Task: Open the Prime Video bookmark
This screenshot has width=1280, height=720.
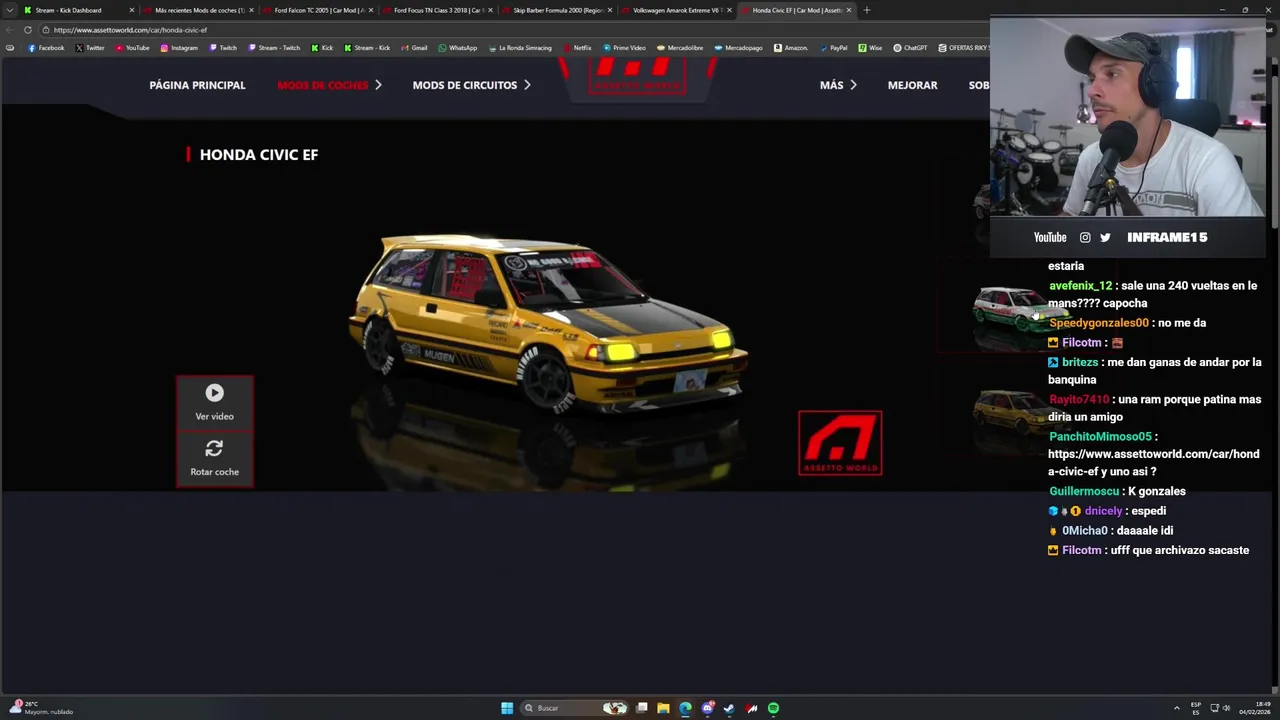Action: pyautogui.click(x=624, y=48)
